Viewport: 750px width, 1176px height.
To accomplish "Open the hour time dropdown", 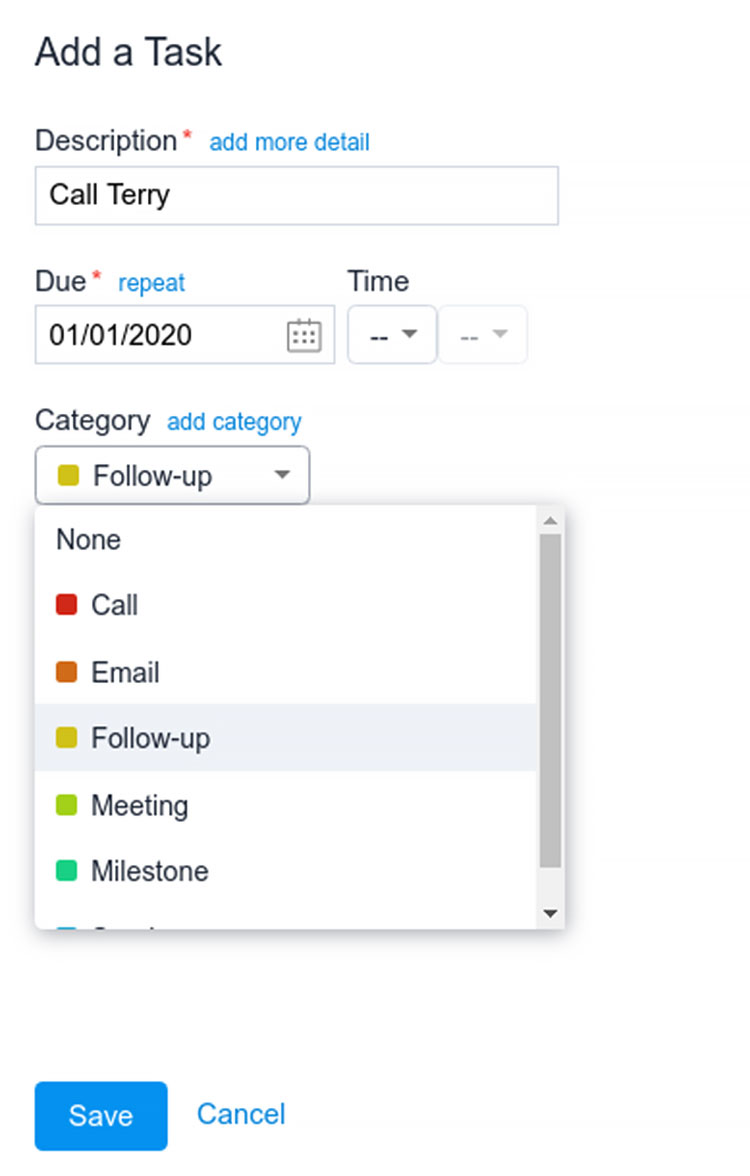I will (x=392, y=335).
